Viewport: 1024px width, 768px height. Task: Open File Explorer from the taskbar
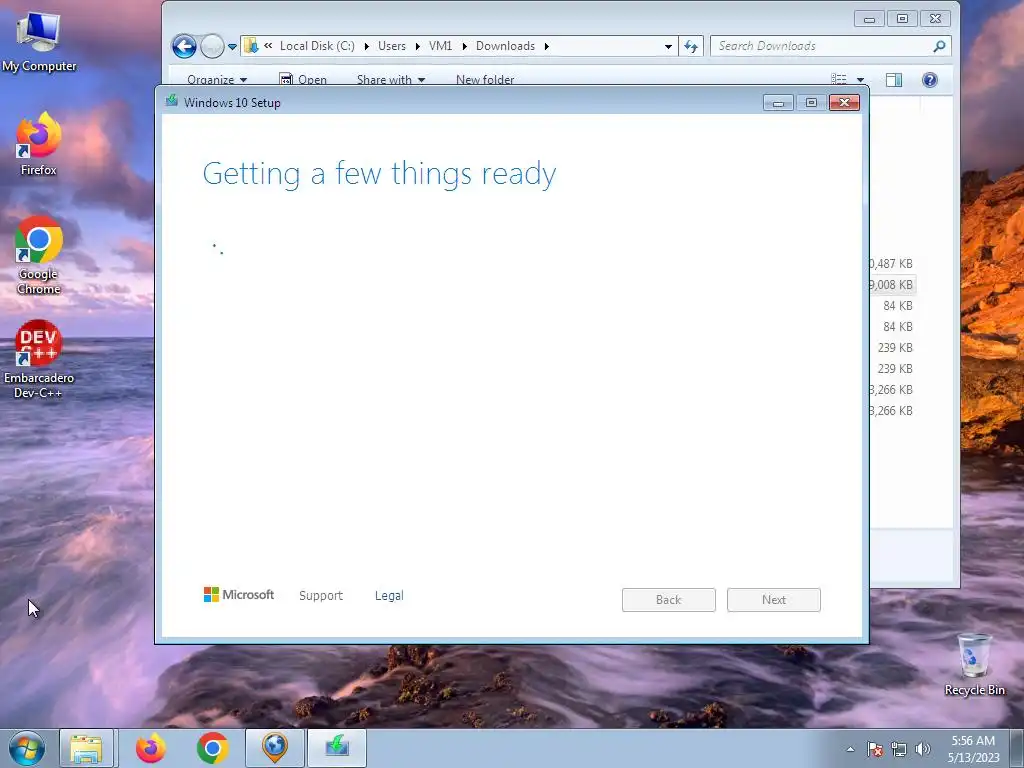pos(87,748)
